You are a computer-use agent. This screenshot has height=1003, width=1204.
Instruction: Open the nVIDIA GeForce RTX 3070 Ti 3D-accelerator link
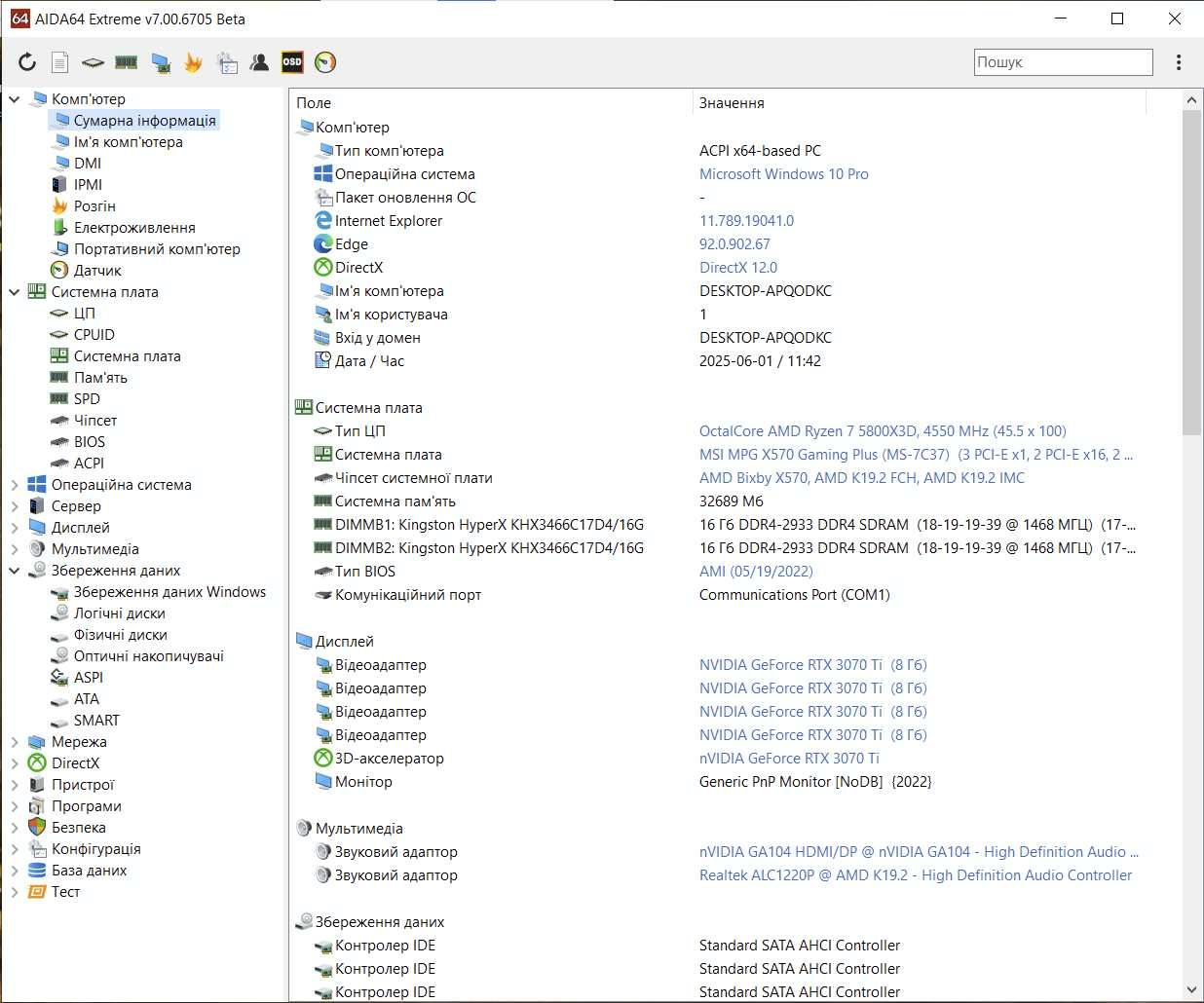click(x=789, y=758)
